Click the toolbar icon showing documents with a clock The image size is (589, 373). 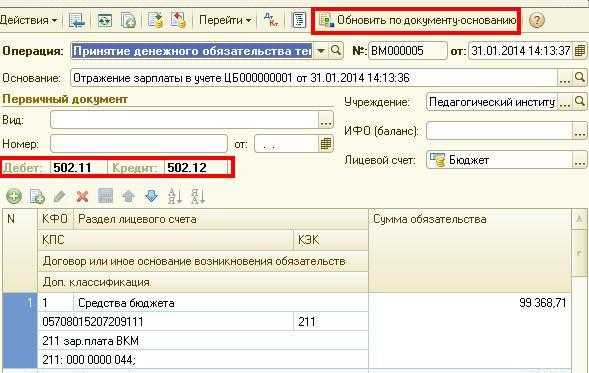pyautogui.click(x=128, y=20)
